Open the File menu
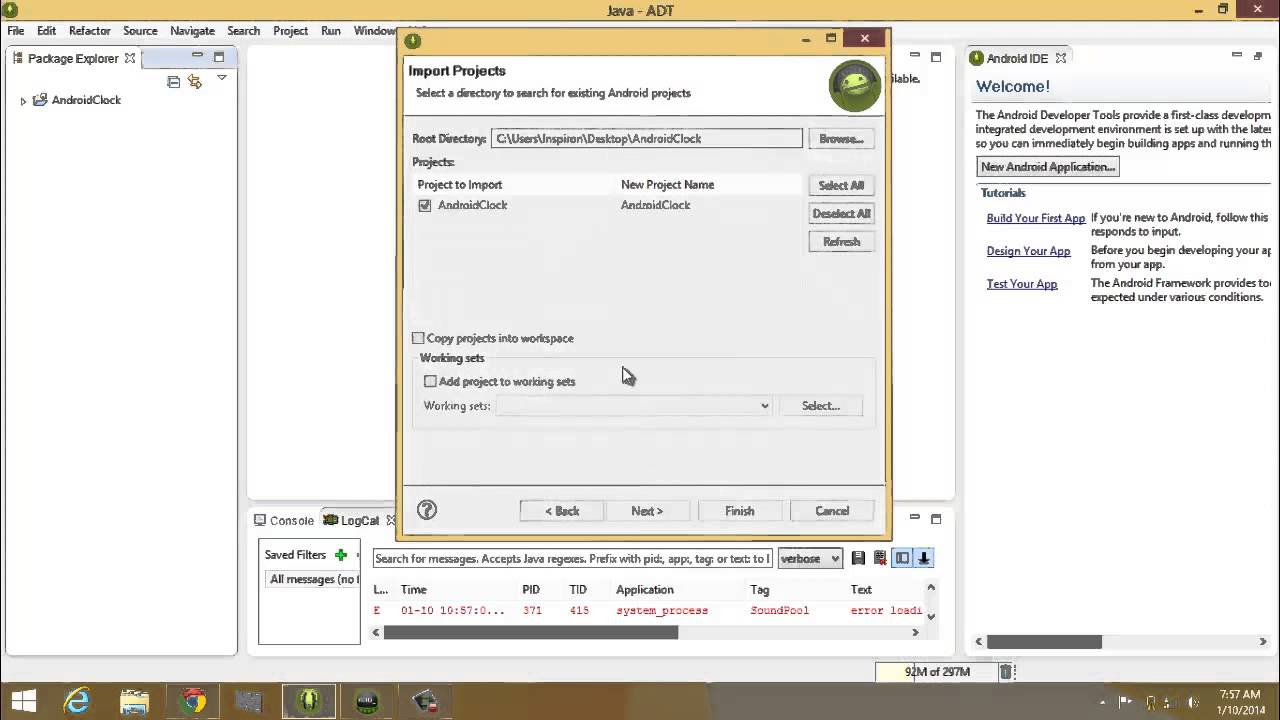The width and height of the screenshot is (1280, 720). tap(16, 31)
